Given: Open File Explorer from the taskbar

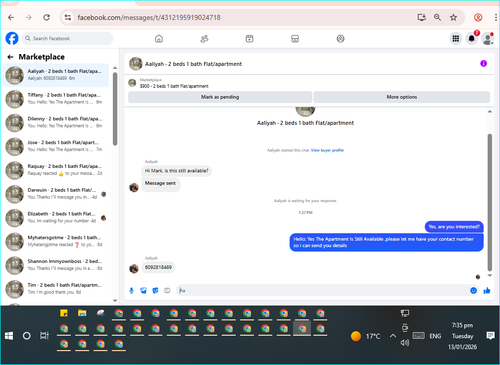Looking at the screenshot, I should tap(82, 313).
